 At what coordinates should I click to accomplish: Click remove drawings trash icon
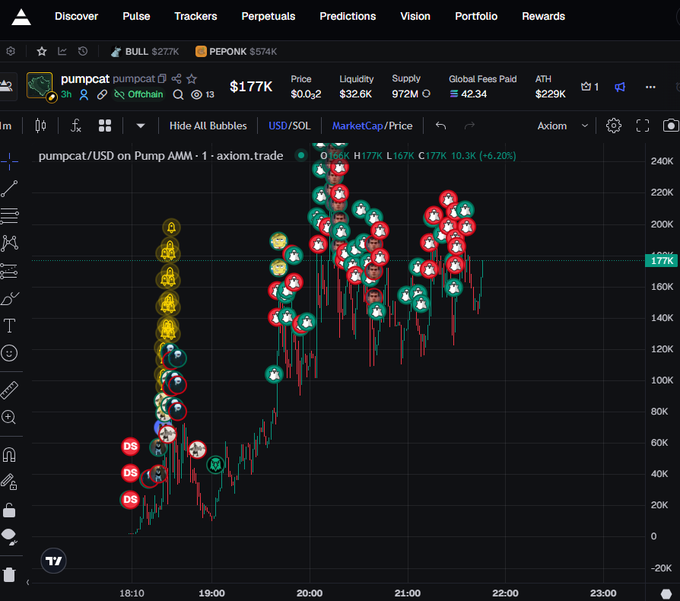[x=9, y=575]
